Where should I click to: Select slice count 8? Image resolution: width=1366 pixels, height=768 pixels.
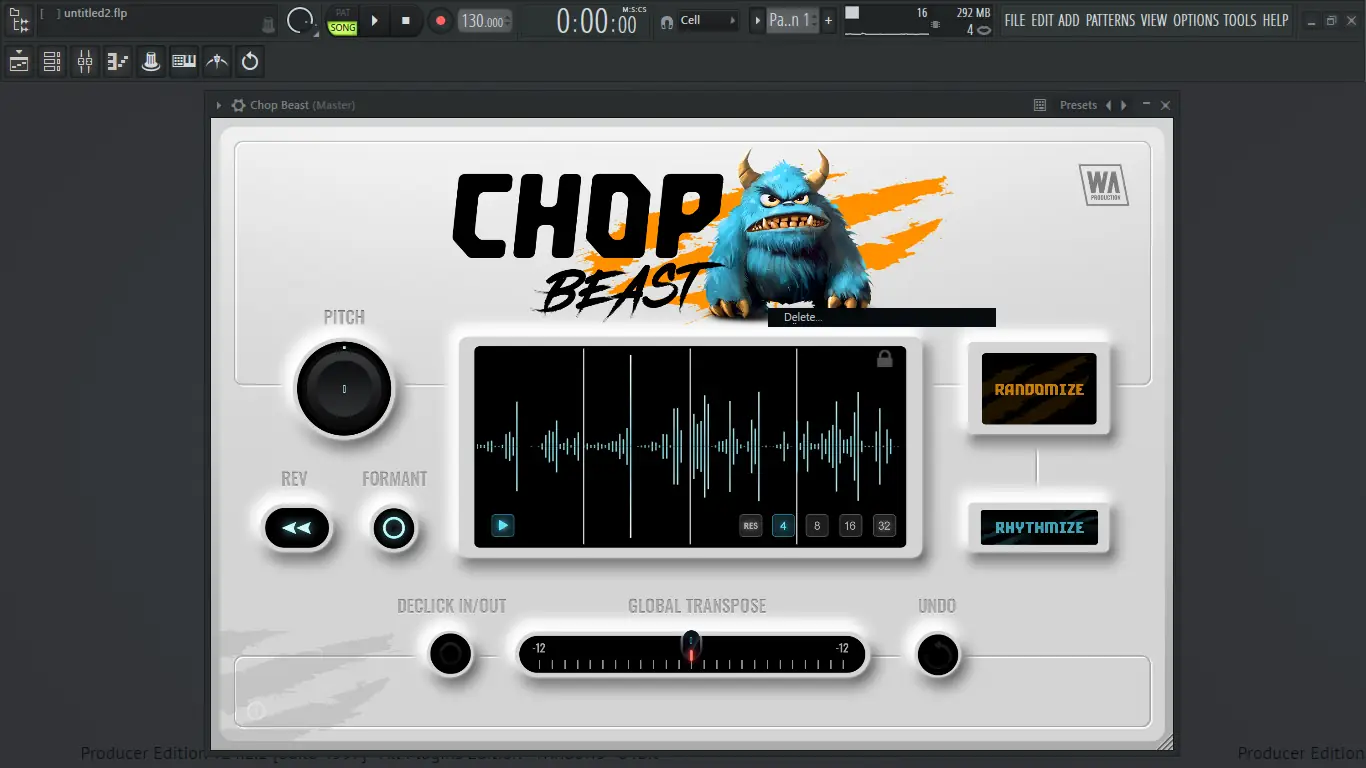tap(817, 526)
